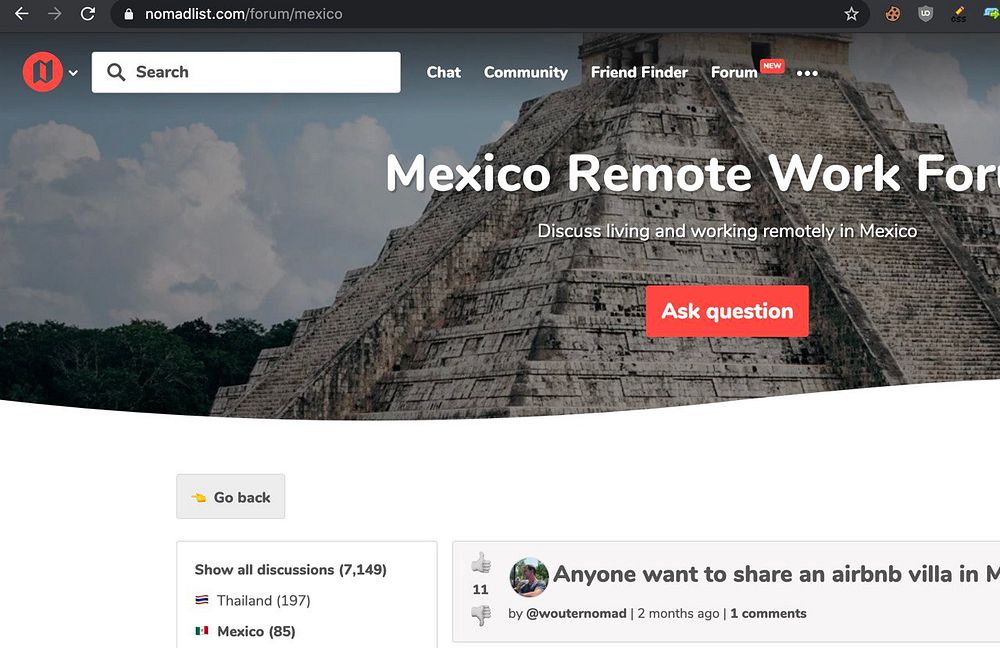The width and height of the screenshot is (1000, 648).
Task: Click the Ask question button
Action: (x=727, y=311)
